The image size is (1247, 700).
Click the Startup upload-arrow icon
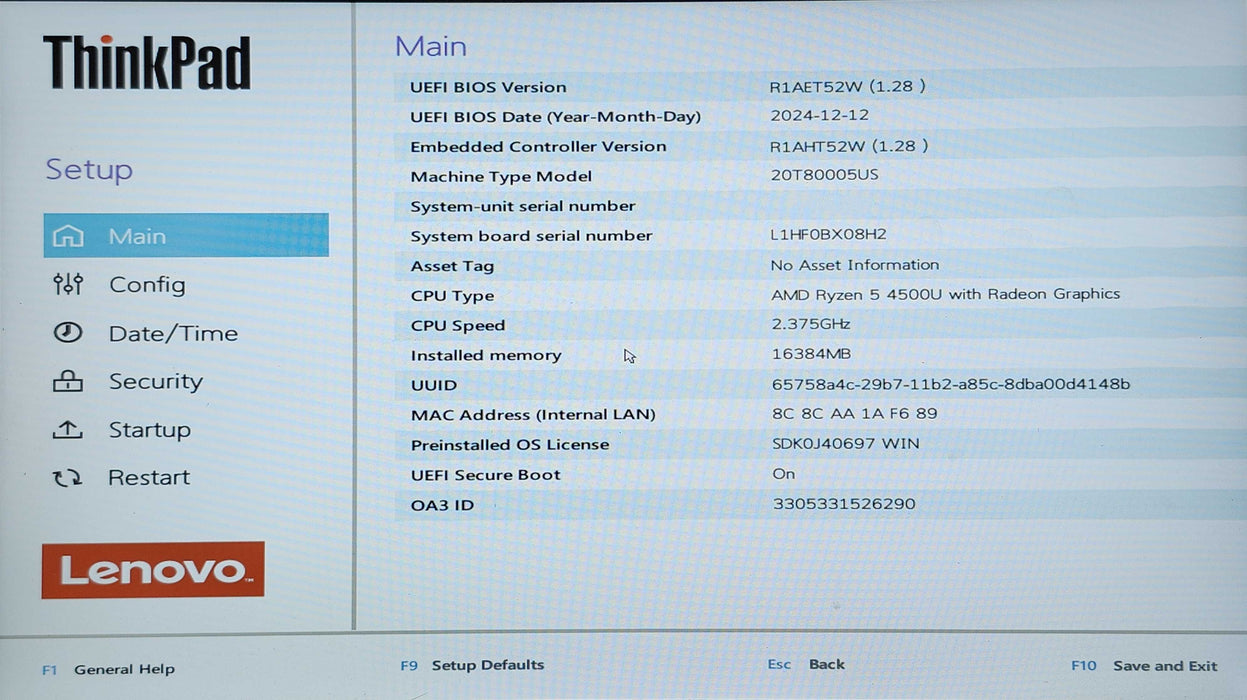point(68,429)
